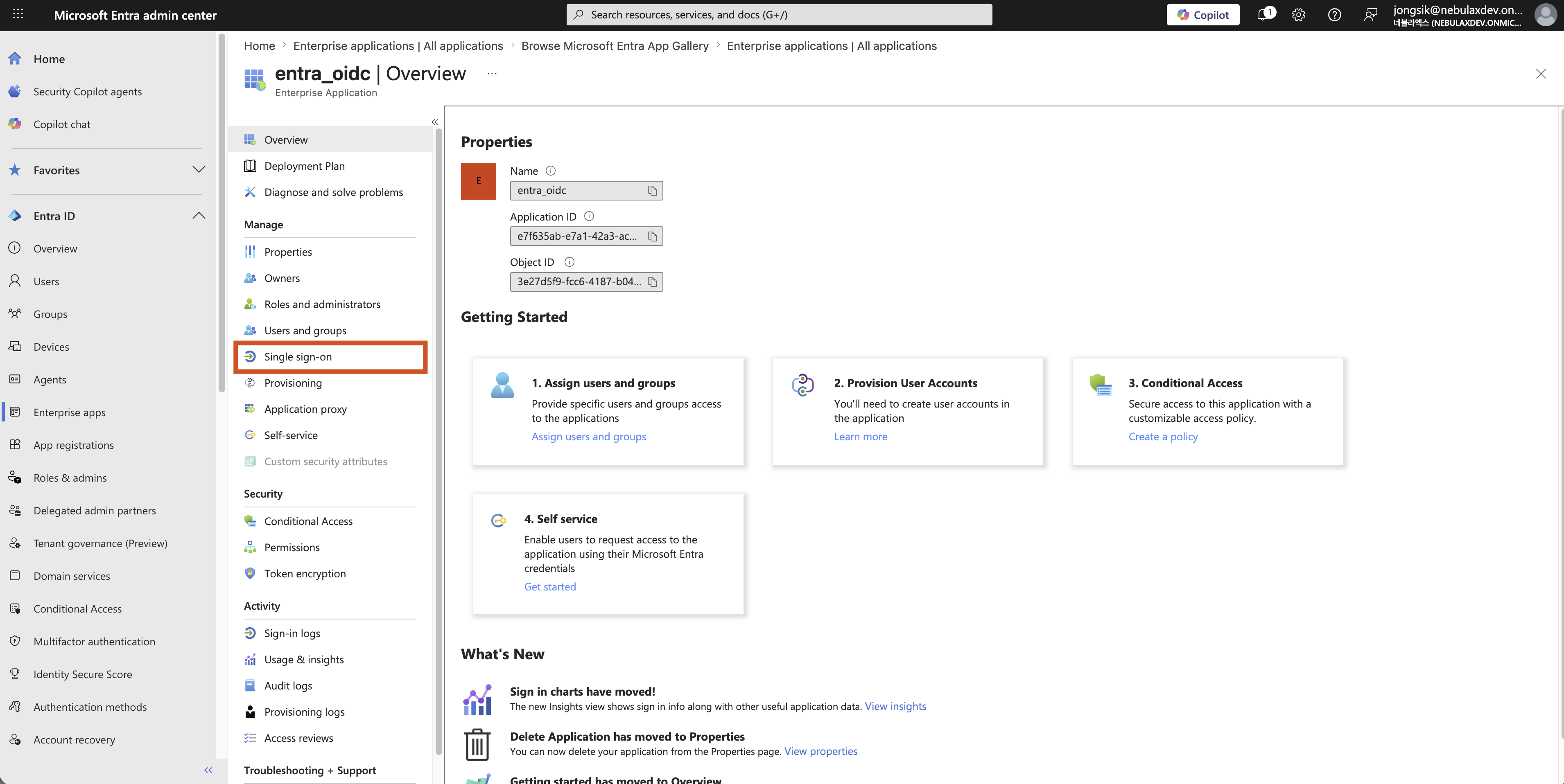Open Application proxy
1564x784 pixels.
pos(305,409)
